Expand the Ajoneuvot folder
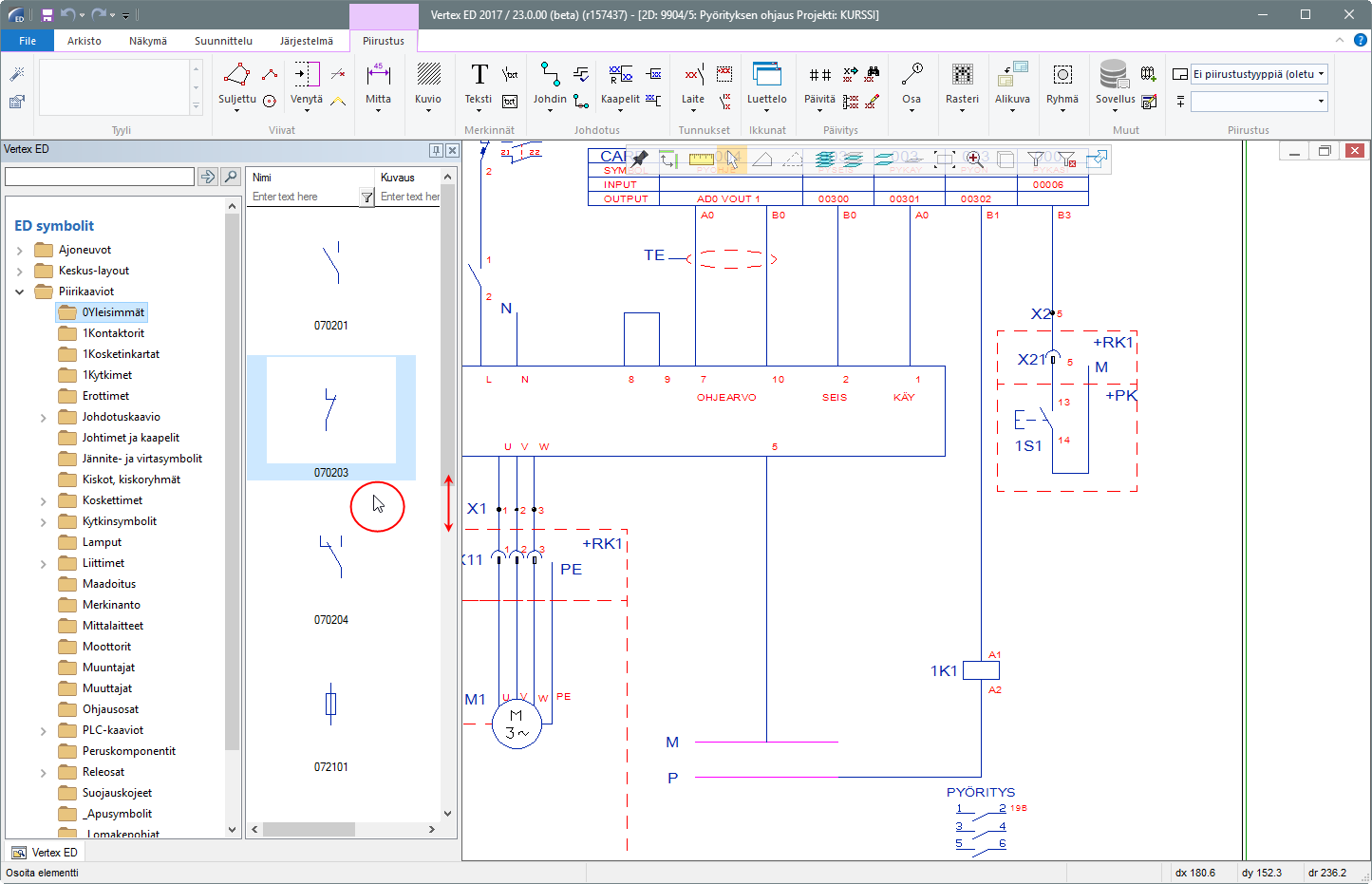The width and height of the screenshot is (1372, 884). (x=20, y=250)
